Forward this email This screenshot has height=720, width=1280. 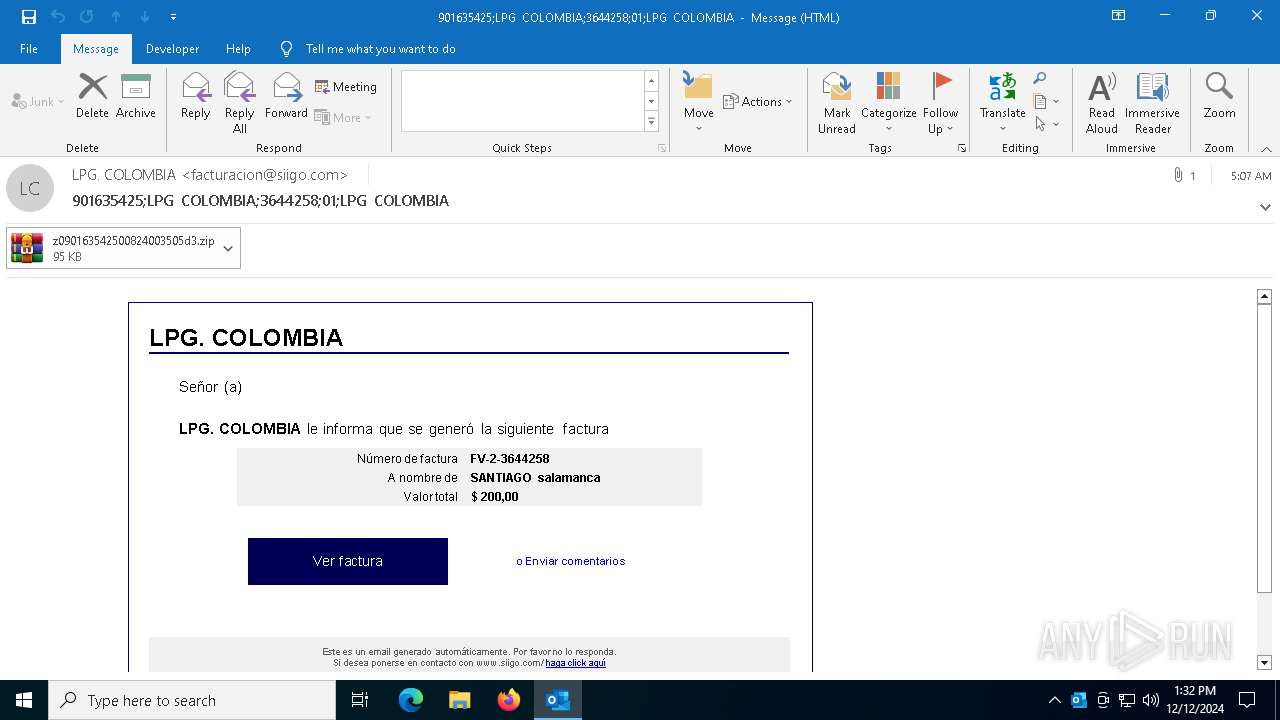pos(286,97)
